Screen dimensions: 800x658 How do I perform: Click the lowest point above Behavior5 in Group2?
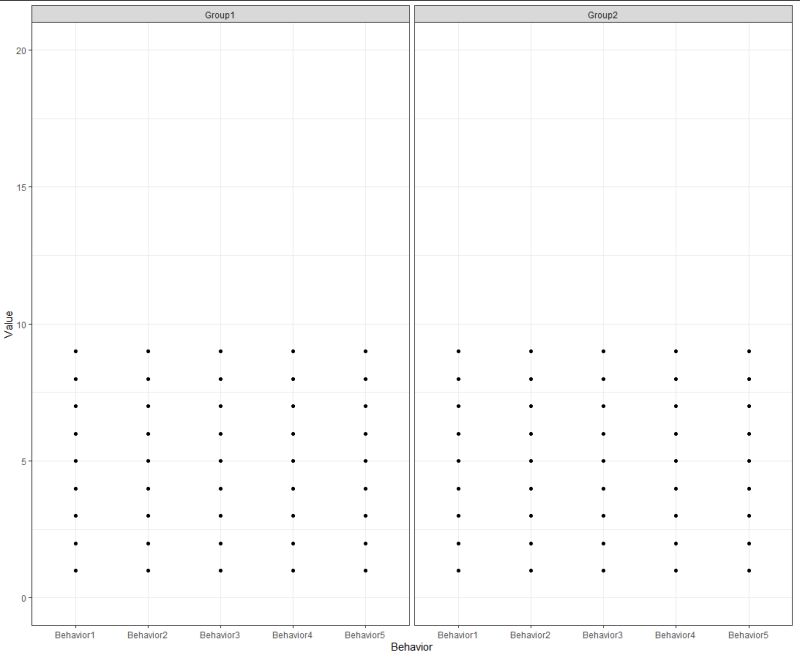[748, 572]
